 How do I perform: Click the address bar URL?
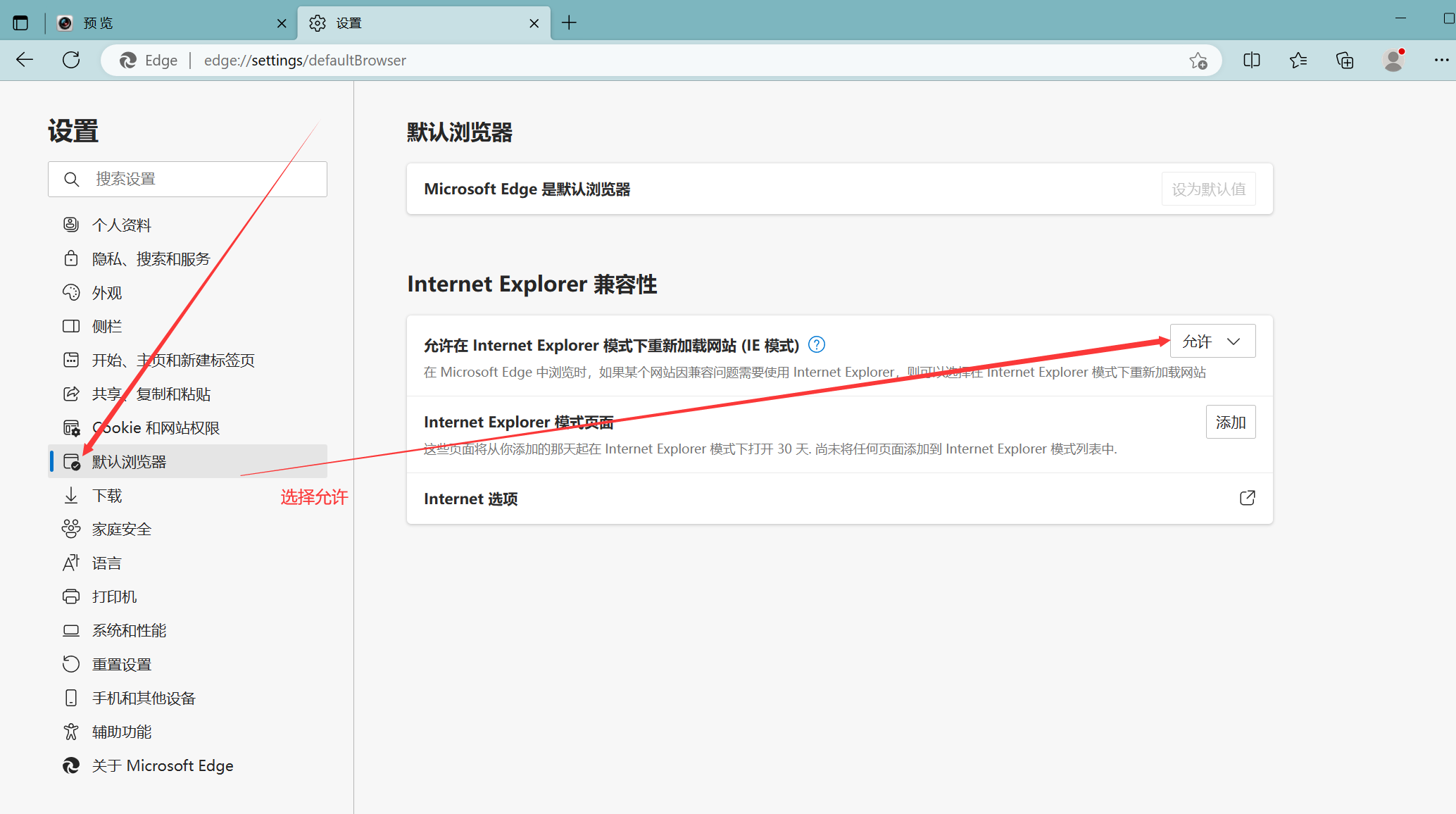[305, 61]
